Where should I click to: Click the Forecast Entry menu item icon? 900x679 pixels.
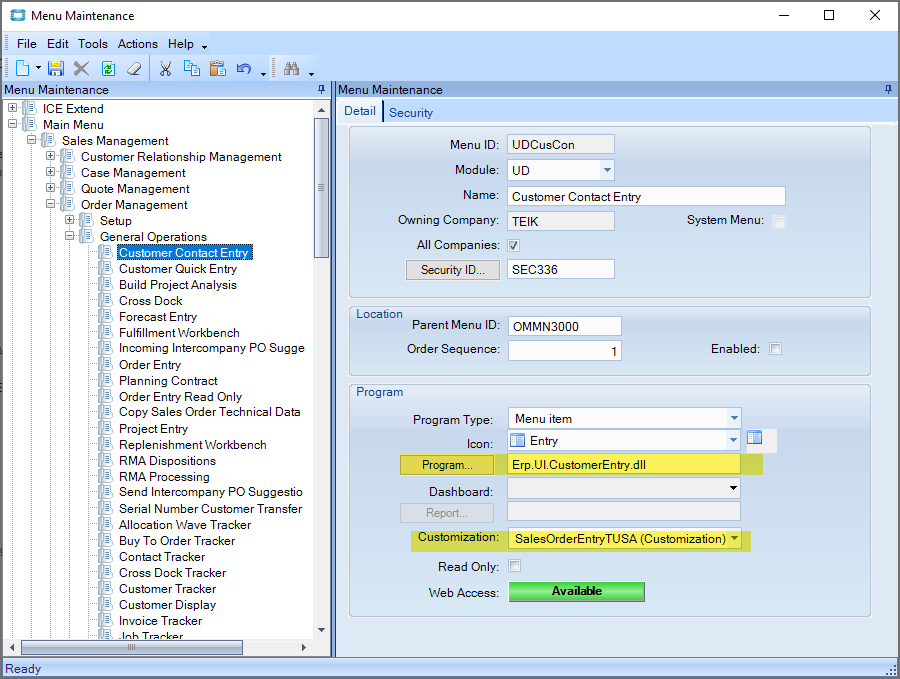click(105, 316)
